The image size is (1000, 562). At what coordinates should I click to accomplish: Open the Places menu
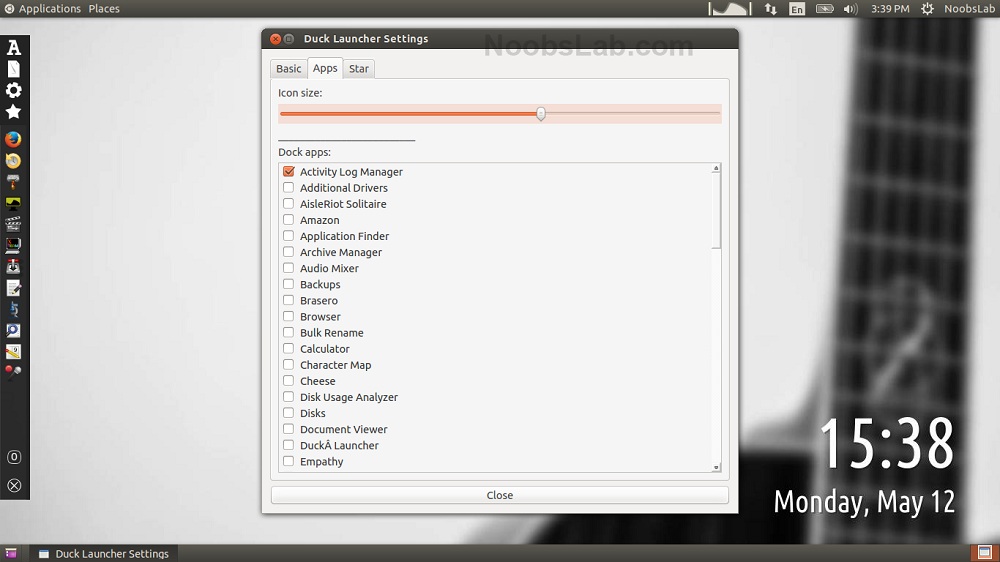click(x=104, y=9)
